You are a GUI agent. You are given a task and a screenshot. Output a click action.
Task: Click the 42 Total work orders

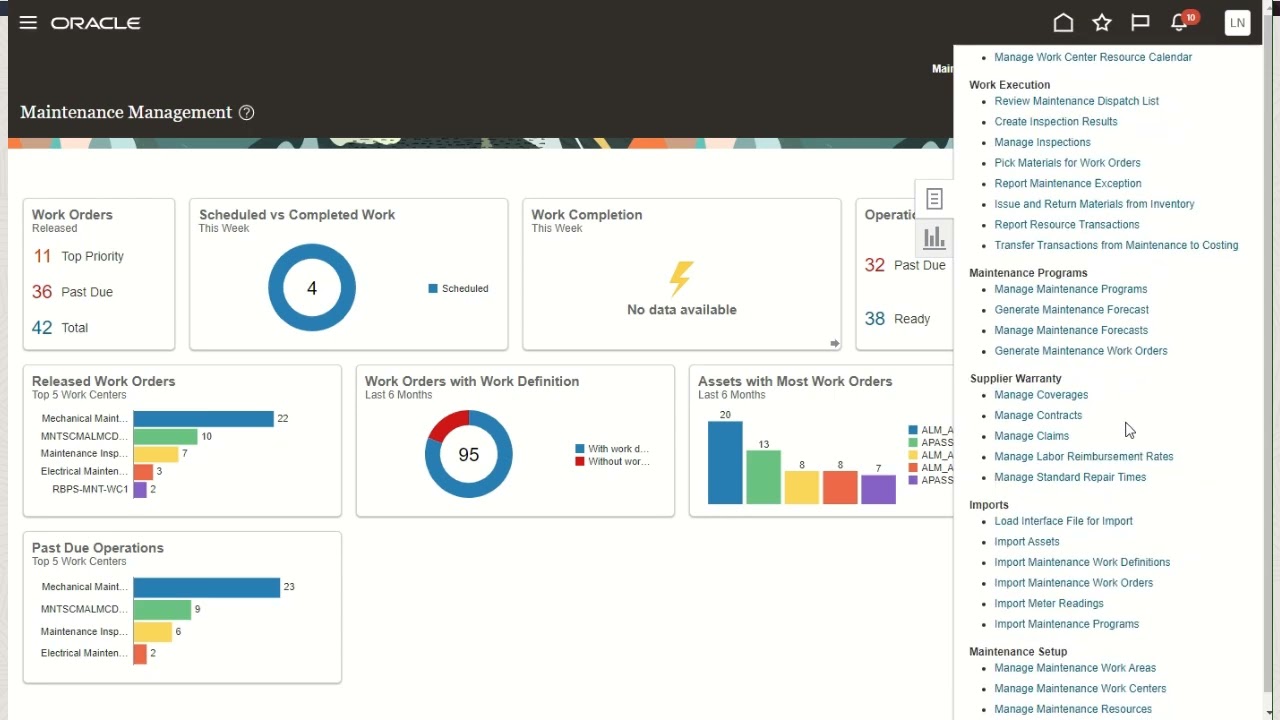pyautogui.click(x=60, y=327)
